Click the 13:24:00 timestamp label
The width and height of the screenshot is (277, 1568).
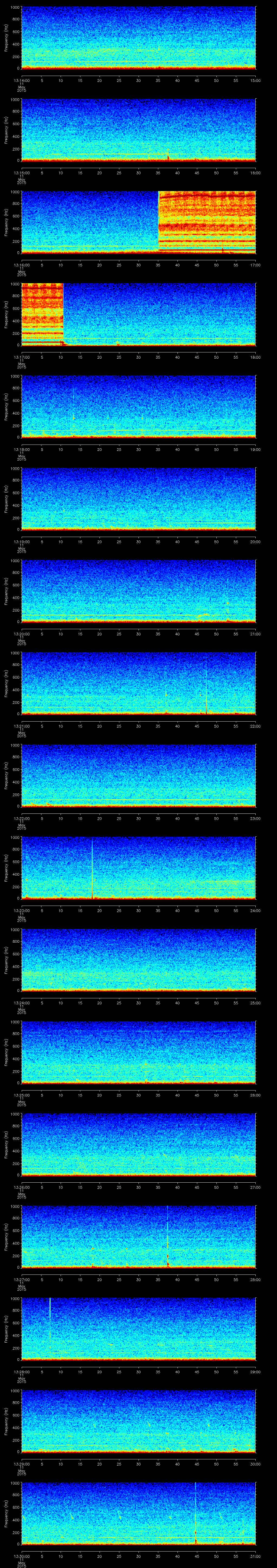22,1003
